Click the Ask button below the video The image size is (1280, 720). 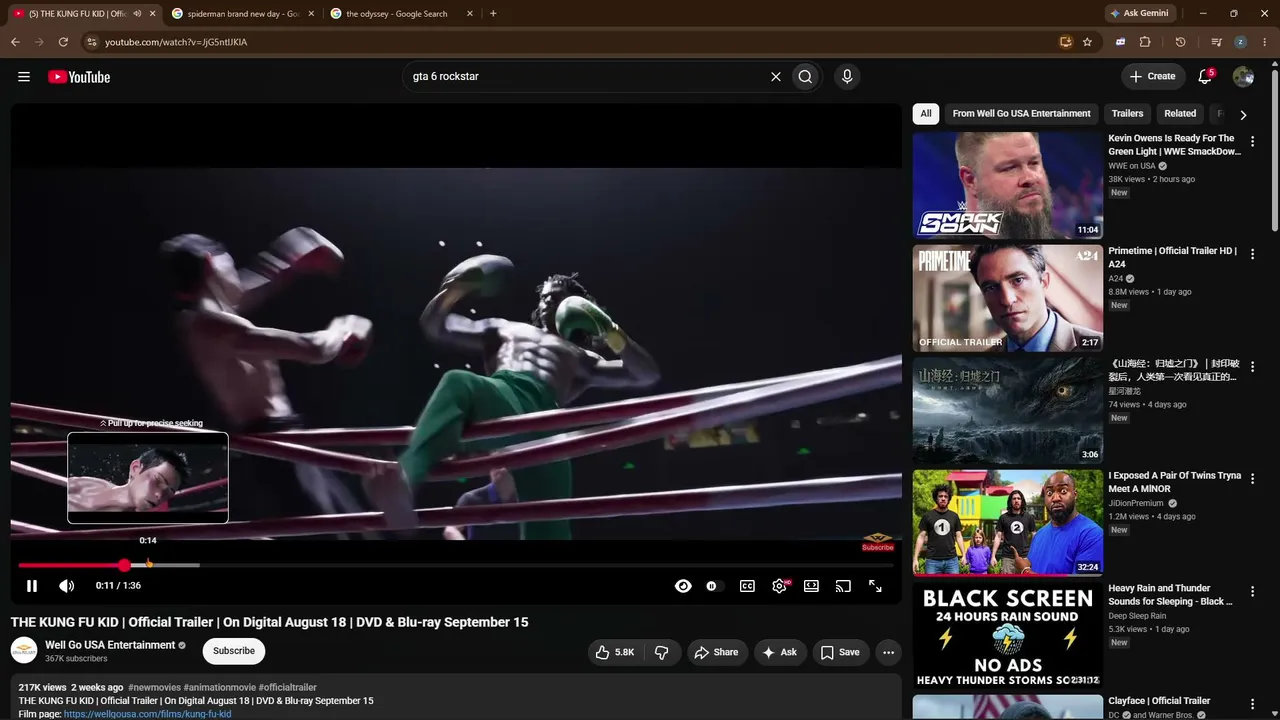click(779, 652)
